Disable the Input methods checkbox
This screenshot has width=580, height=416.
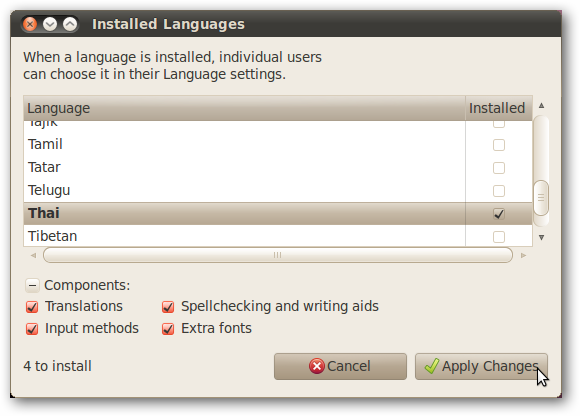[32, 329]
